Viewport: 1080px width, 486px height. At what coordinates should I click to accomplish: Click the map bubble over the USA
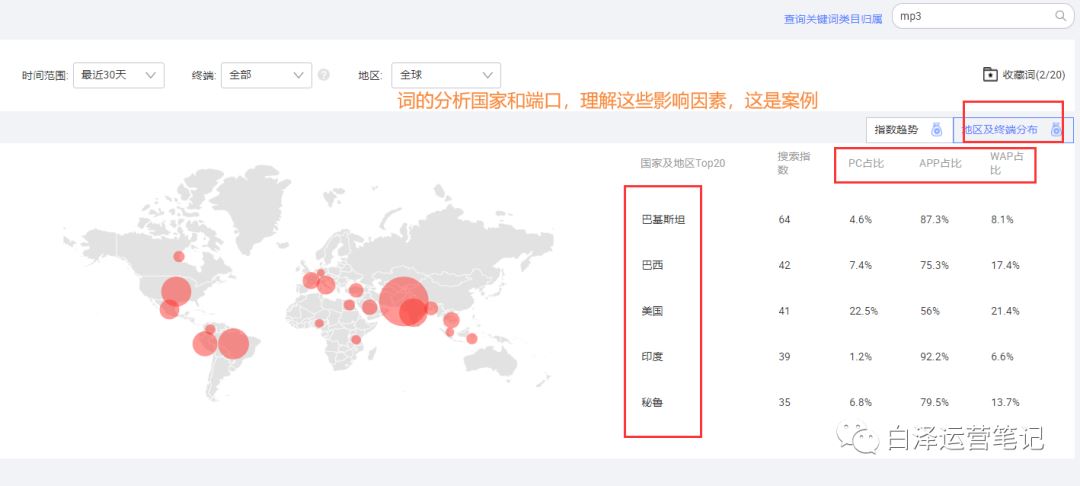point(176,290)
